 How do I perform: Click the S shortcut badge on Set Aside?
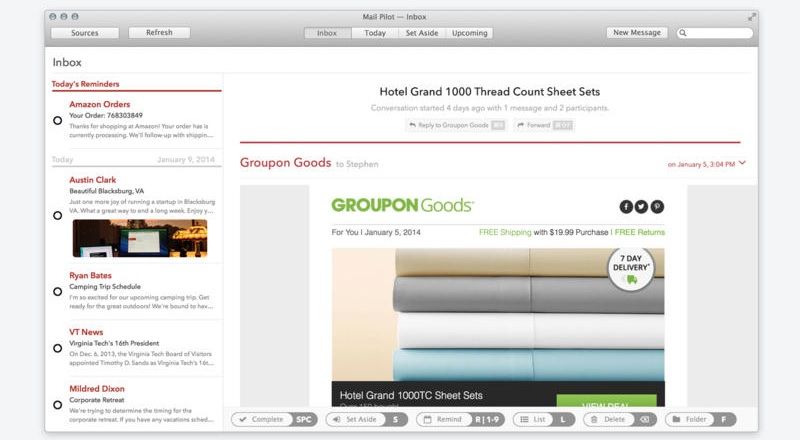click(x=395, y=420)
